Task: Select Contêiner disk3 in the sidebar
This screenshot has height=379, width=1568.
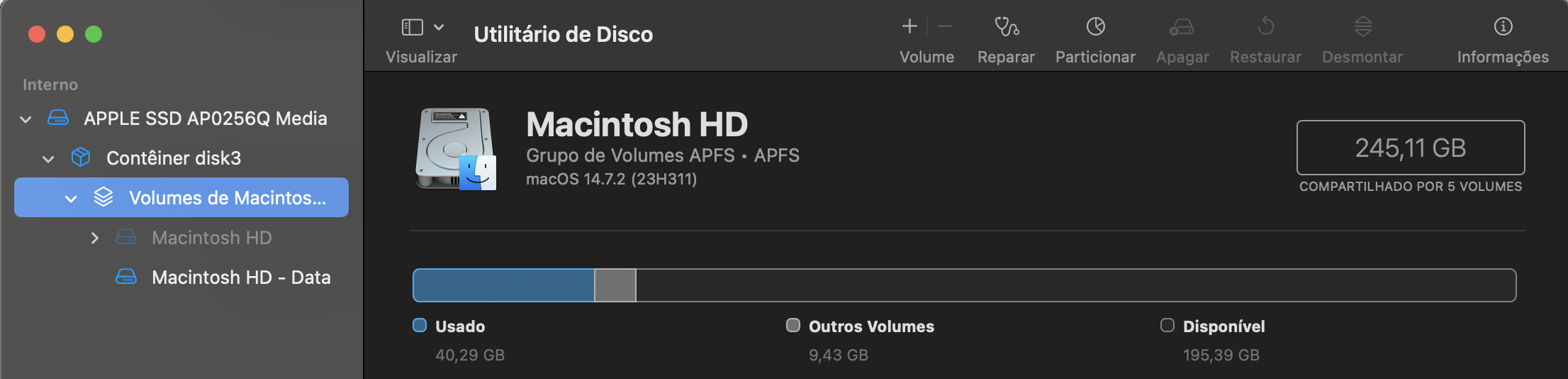Action: tap(173, 158)
